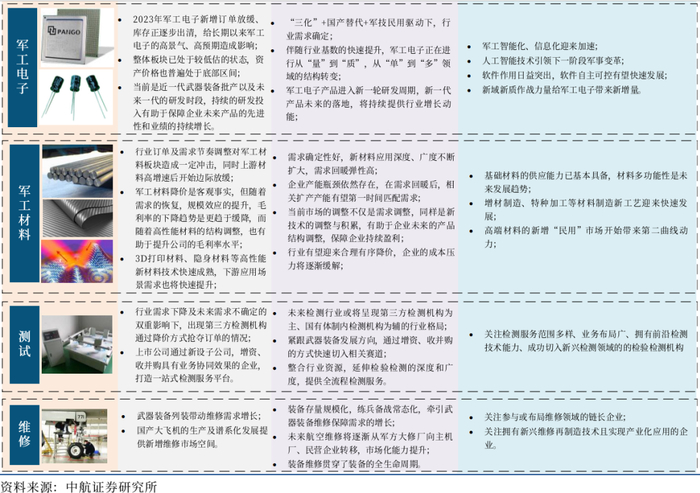Screen dimensions: 700x493
Task: Click the 军工电子 category label
Action: tap(22, 67)
